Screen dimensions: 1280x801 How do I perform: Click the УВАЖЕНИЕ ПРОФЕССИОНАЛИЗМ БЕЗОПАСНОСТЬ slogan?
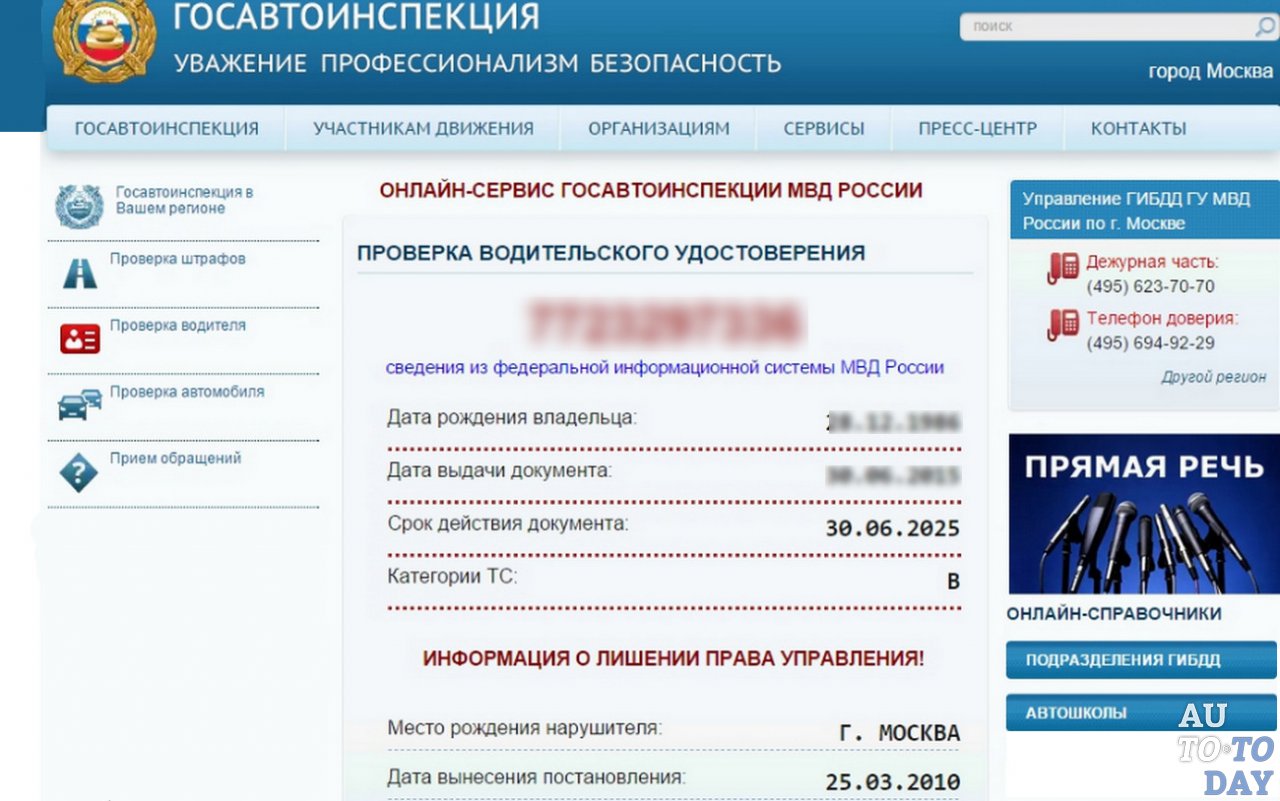477,63
